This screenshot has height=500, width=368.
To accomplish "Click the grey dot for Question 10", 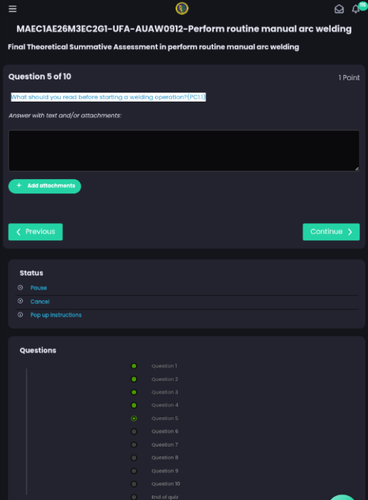I will pyautogui.click(x=134, y=484).
